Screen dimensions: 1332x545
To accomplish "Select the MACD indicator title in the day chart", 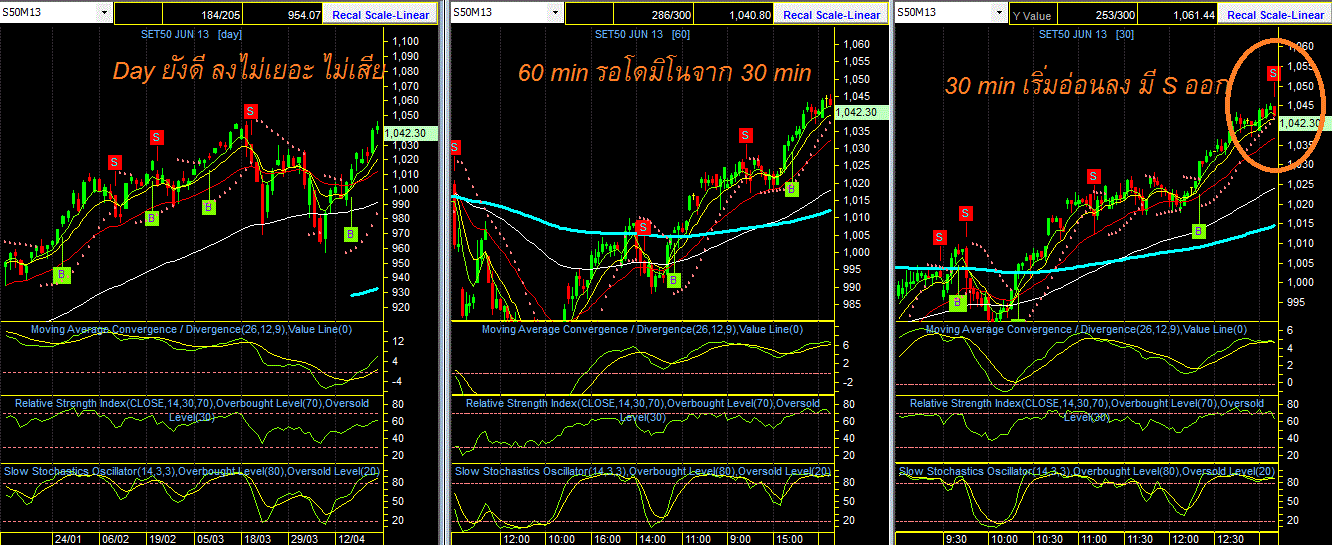I will tap(191, 329).
